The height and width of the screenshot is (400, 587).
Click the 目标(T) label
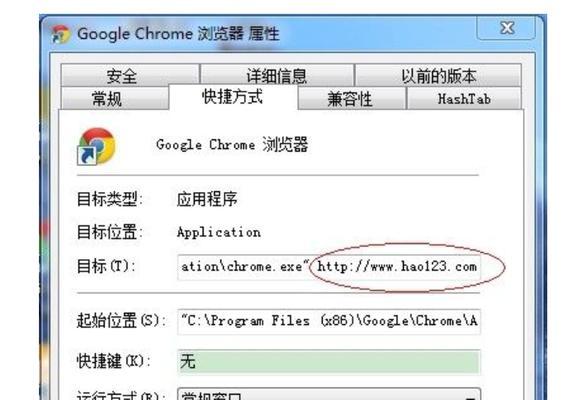click(x=106, y=267)
